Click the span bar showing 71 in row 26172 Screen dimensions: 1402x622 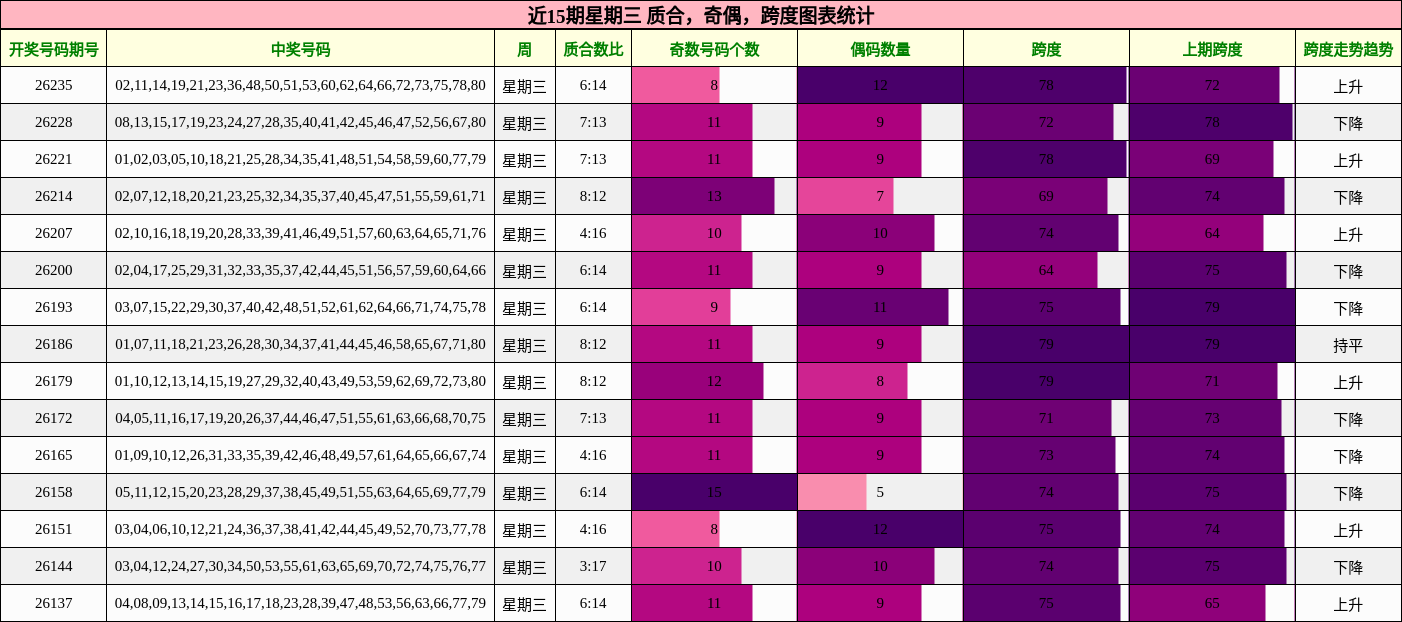pos(1038,418)
